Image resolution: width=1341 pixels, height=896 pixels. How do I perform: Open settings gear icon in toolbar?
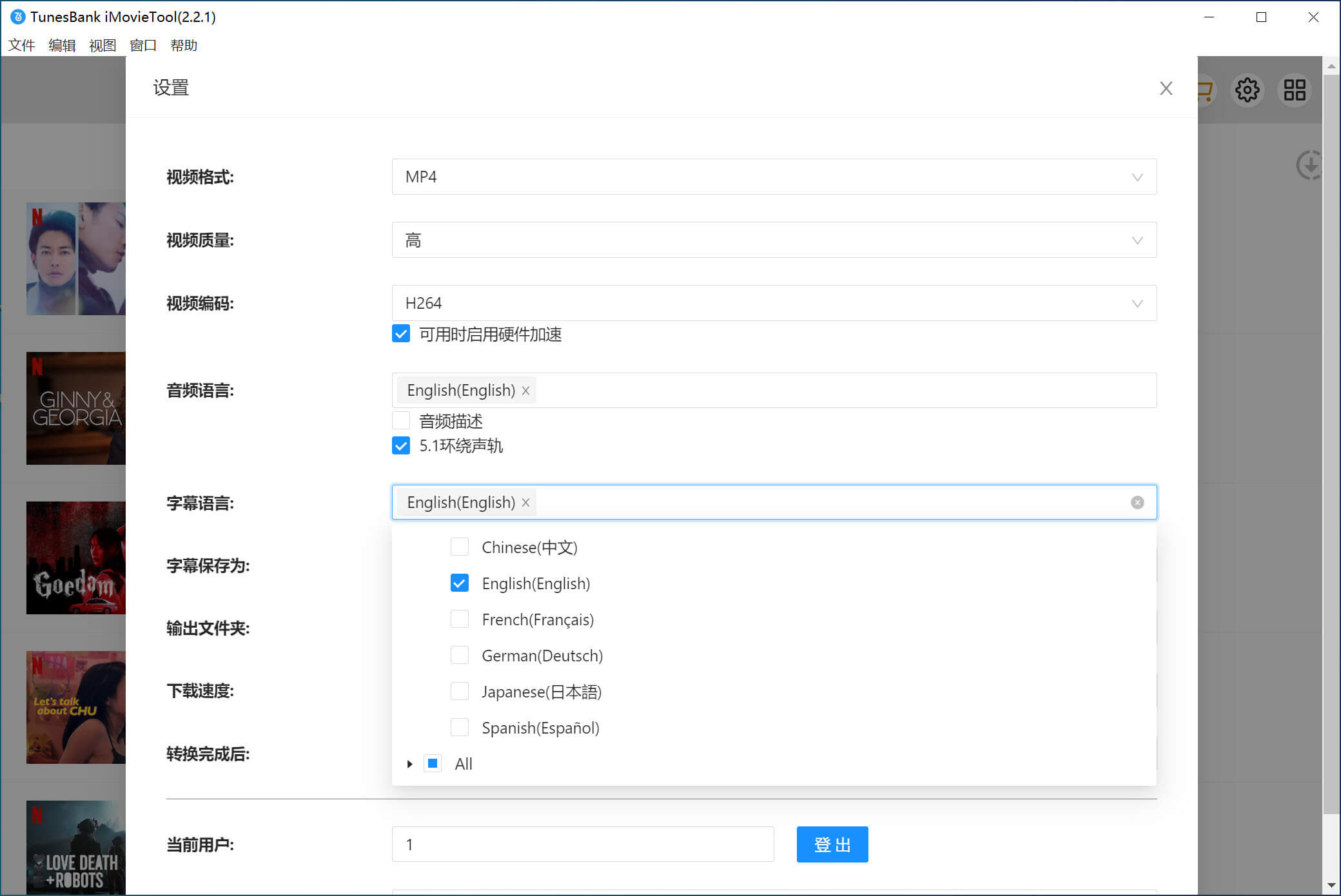point(1247,90)
